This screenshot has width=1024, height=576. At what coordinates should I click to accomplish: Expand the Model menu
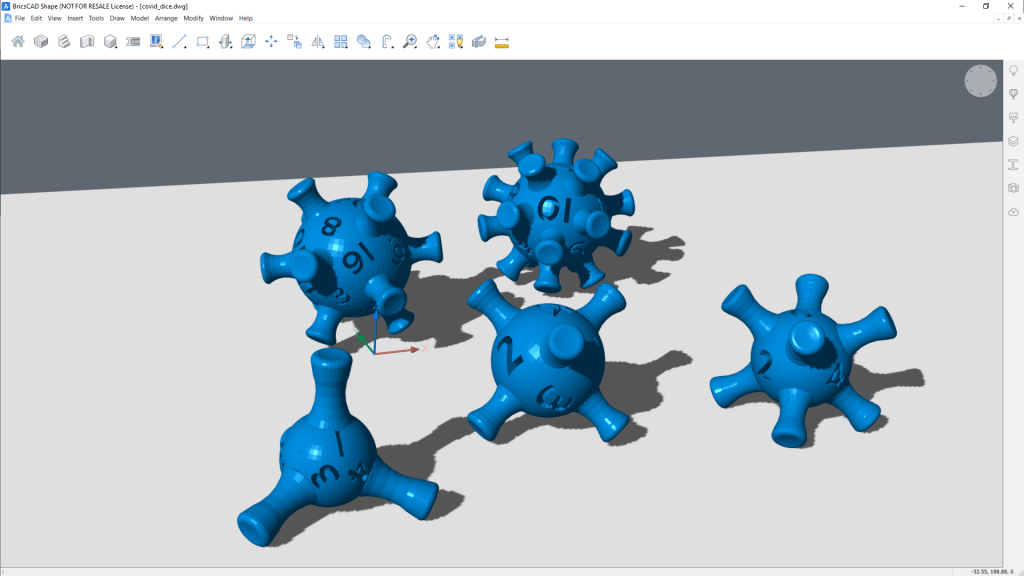140,18
